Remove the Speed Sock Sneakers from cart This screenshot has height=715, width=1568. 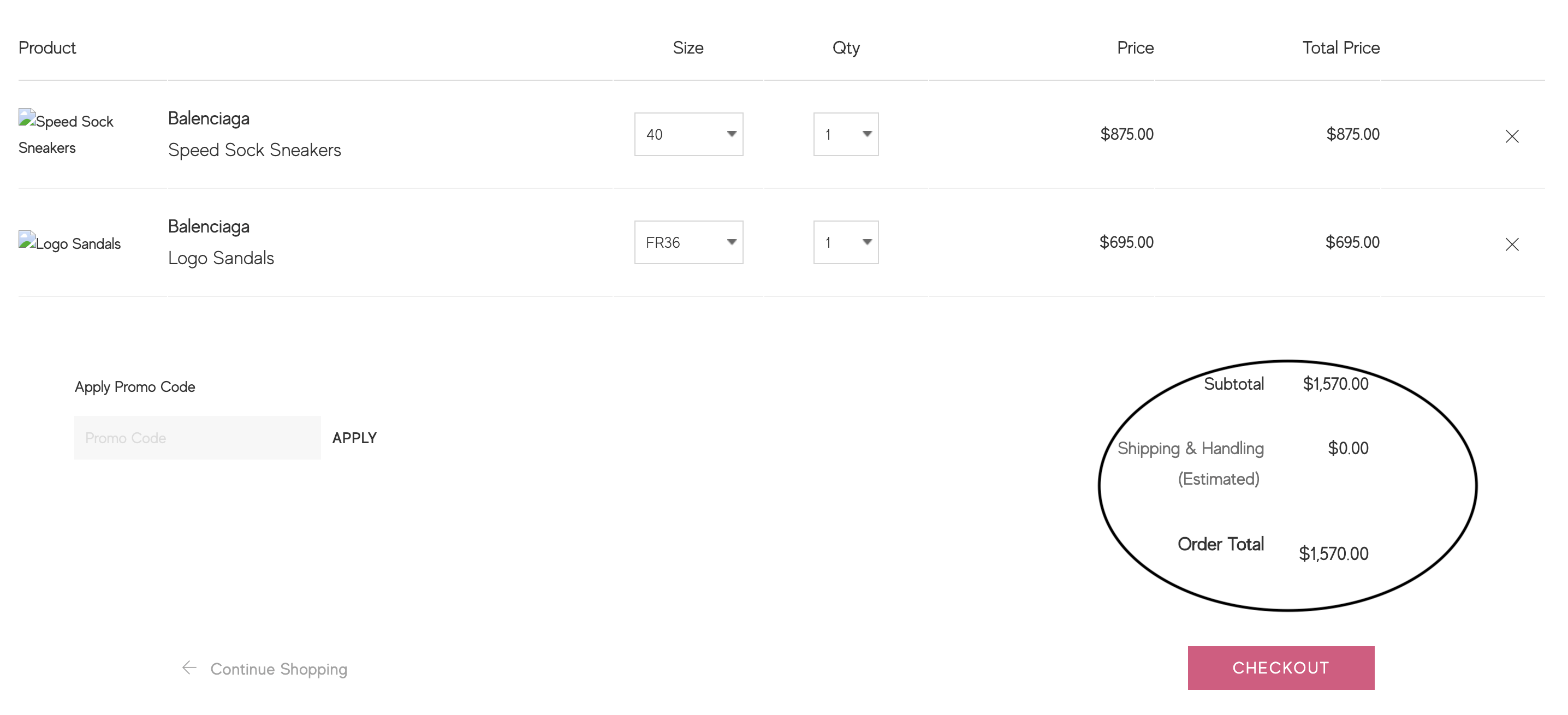coord(1512,136)
